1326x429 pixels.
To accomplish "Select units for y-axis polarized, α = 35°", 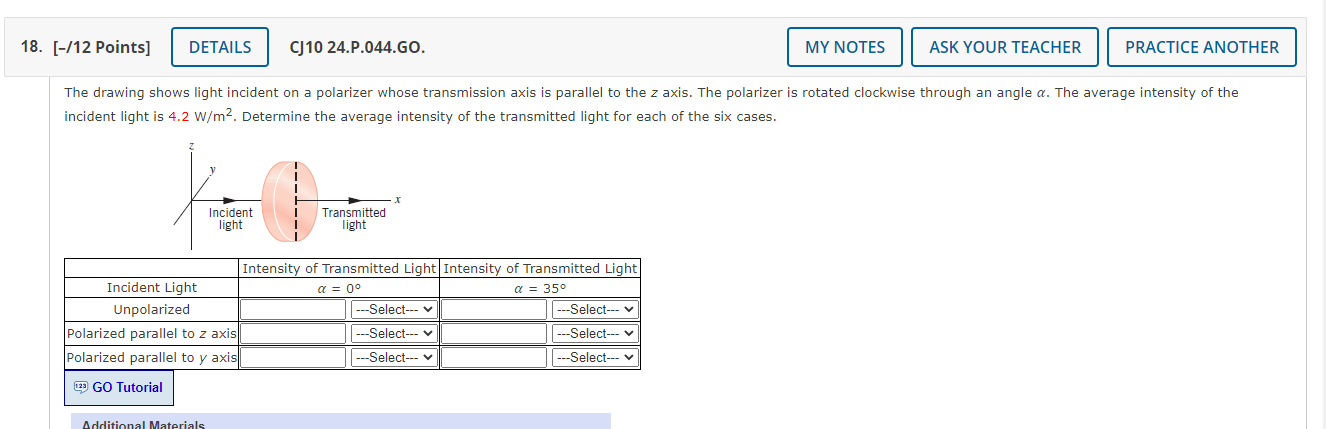I will tap(595, 358).
